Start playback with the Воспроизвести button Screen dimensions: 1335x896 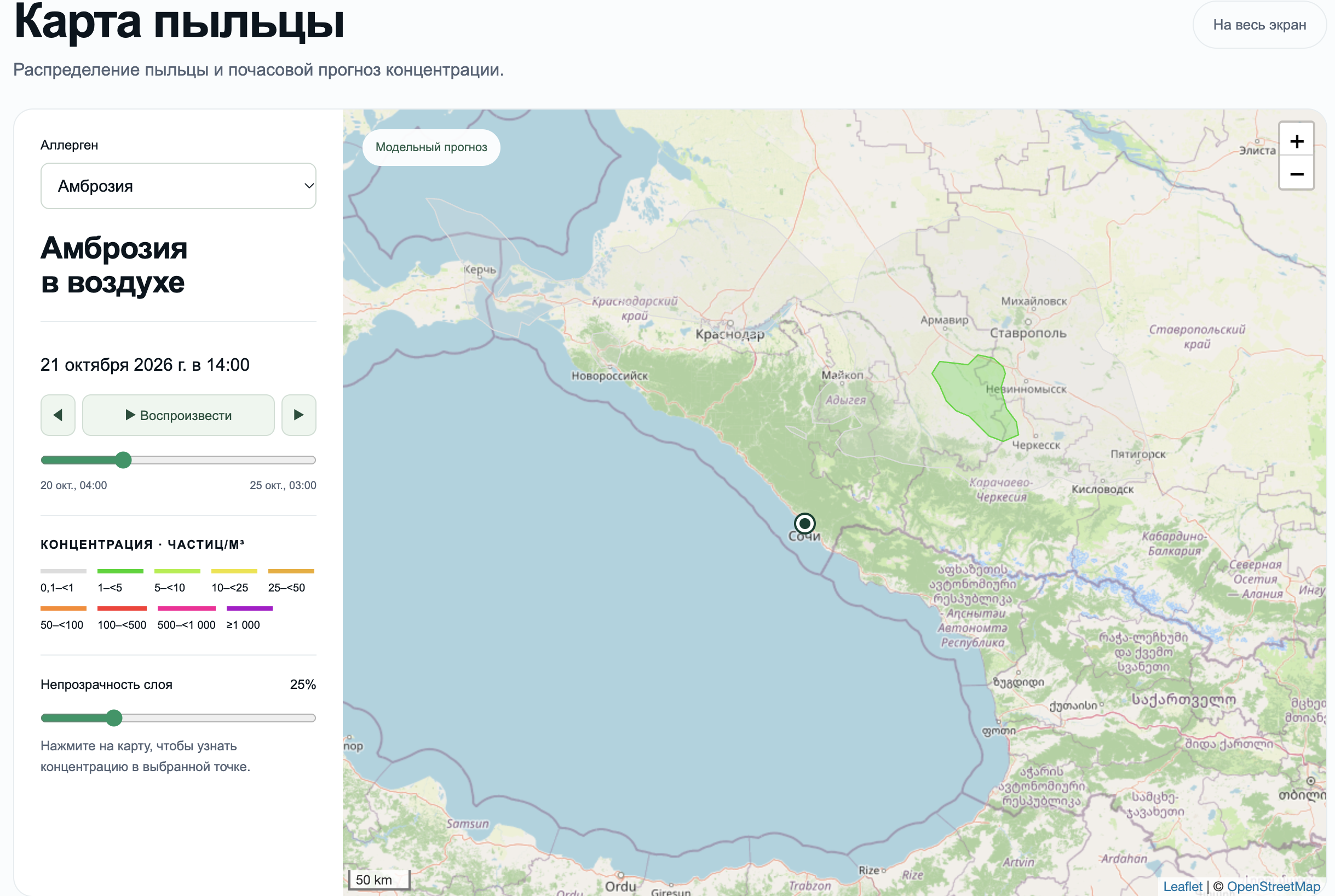point(178,415)
